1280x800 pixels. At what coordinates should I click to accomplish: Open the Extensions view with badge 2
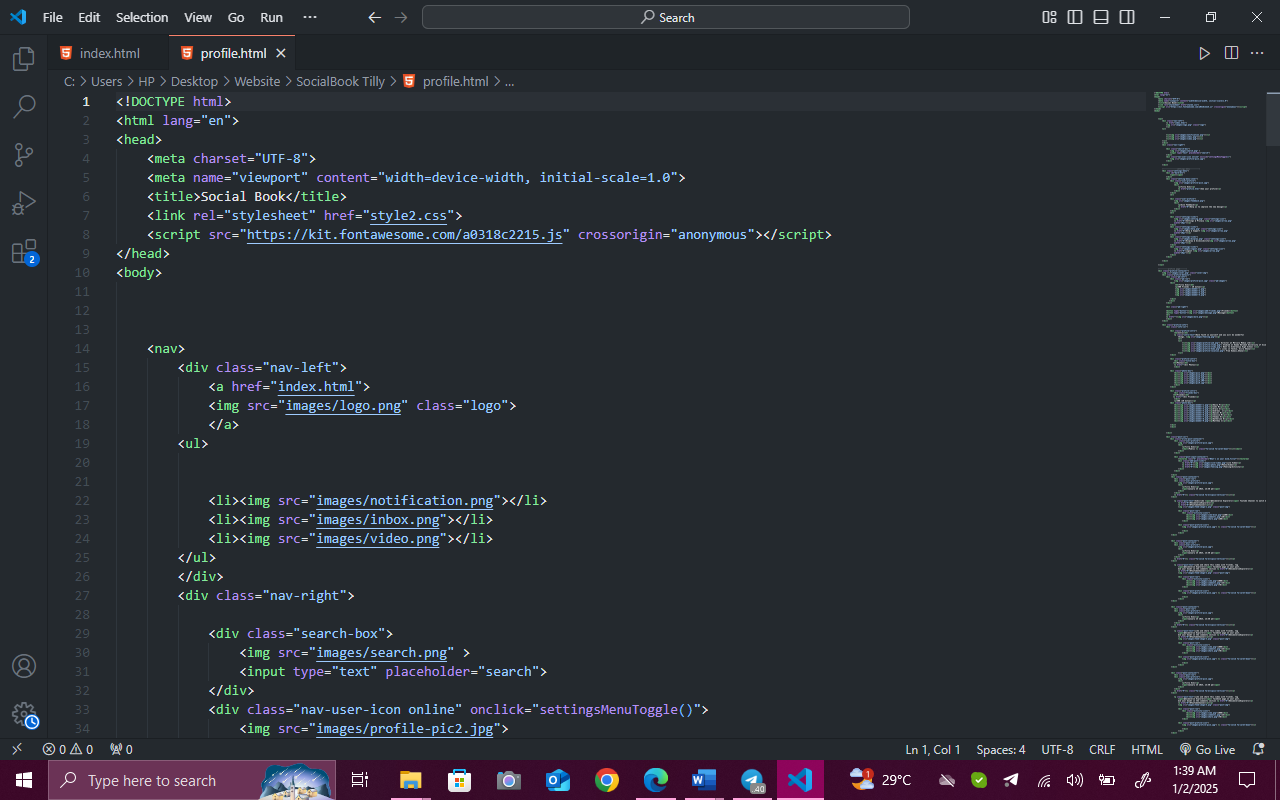[24, 252]
